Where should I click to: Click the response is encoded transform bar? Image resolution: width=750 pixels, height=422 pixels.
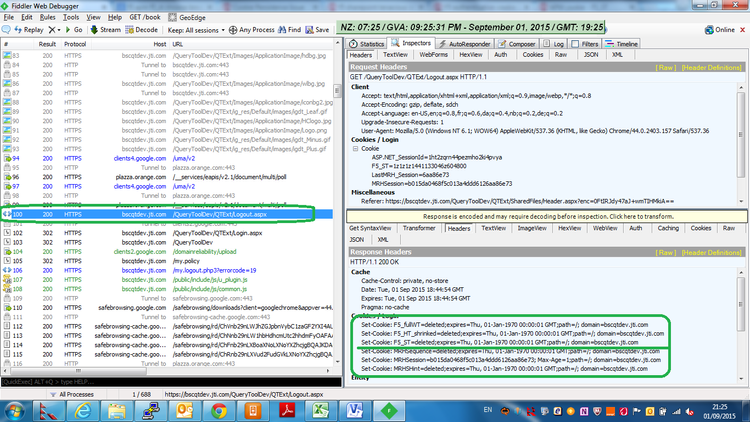point(546,216)
